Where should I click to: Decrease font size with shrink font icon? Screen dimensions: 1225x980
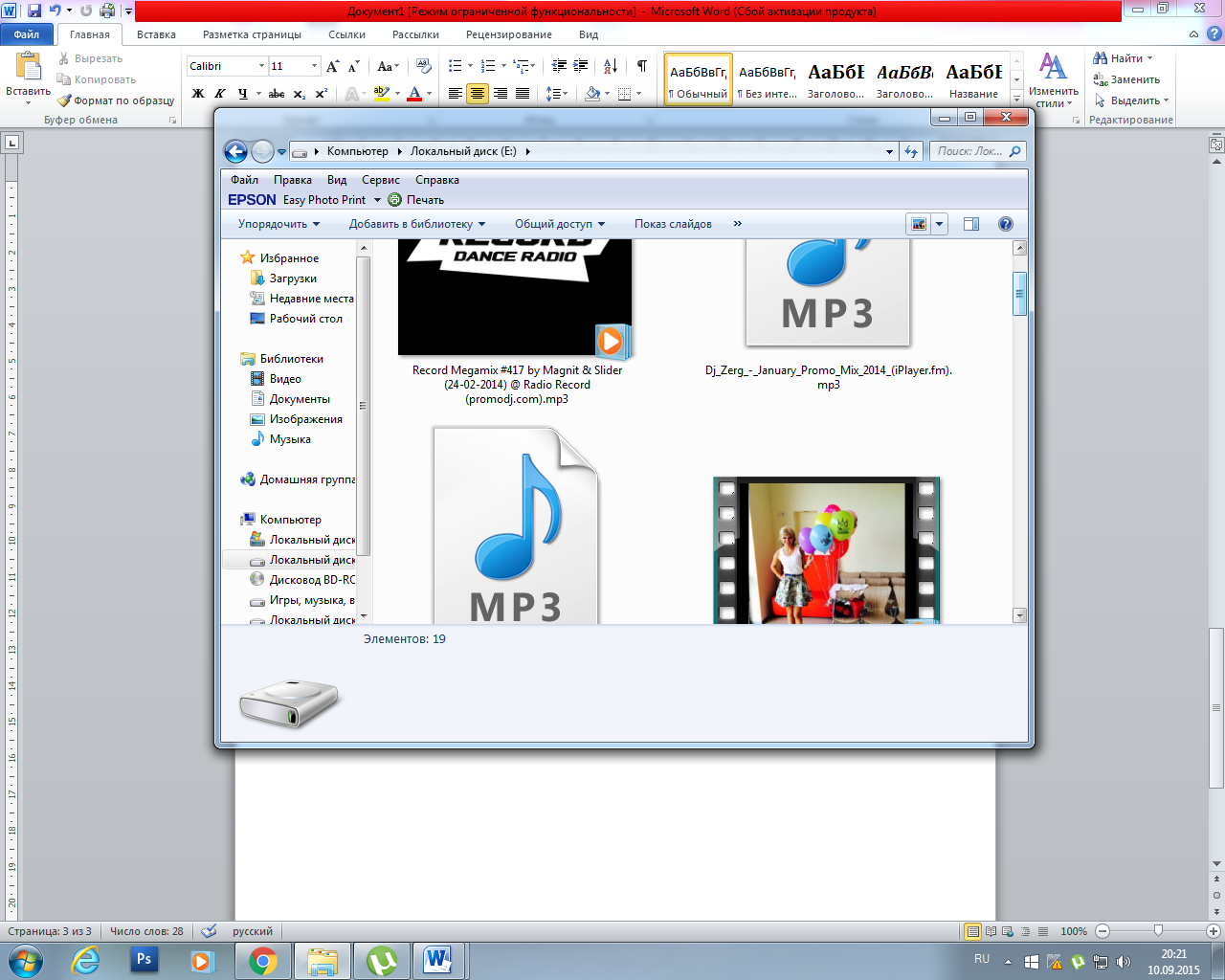click(x=353, y=66)
